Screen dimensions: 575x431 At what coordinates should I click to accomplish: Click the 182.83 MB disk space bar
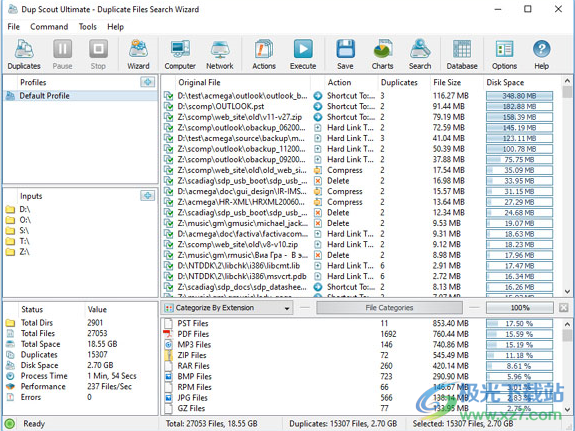[x=519, y=107]
